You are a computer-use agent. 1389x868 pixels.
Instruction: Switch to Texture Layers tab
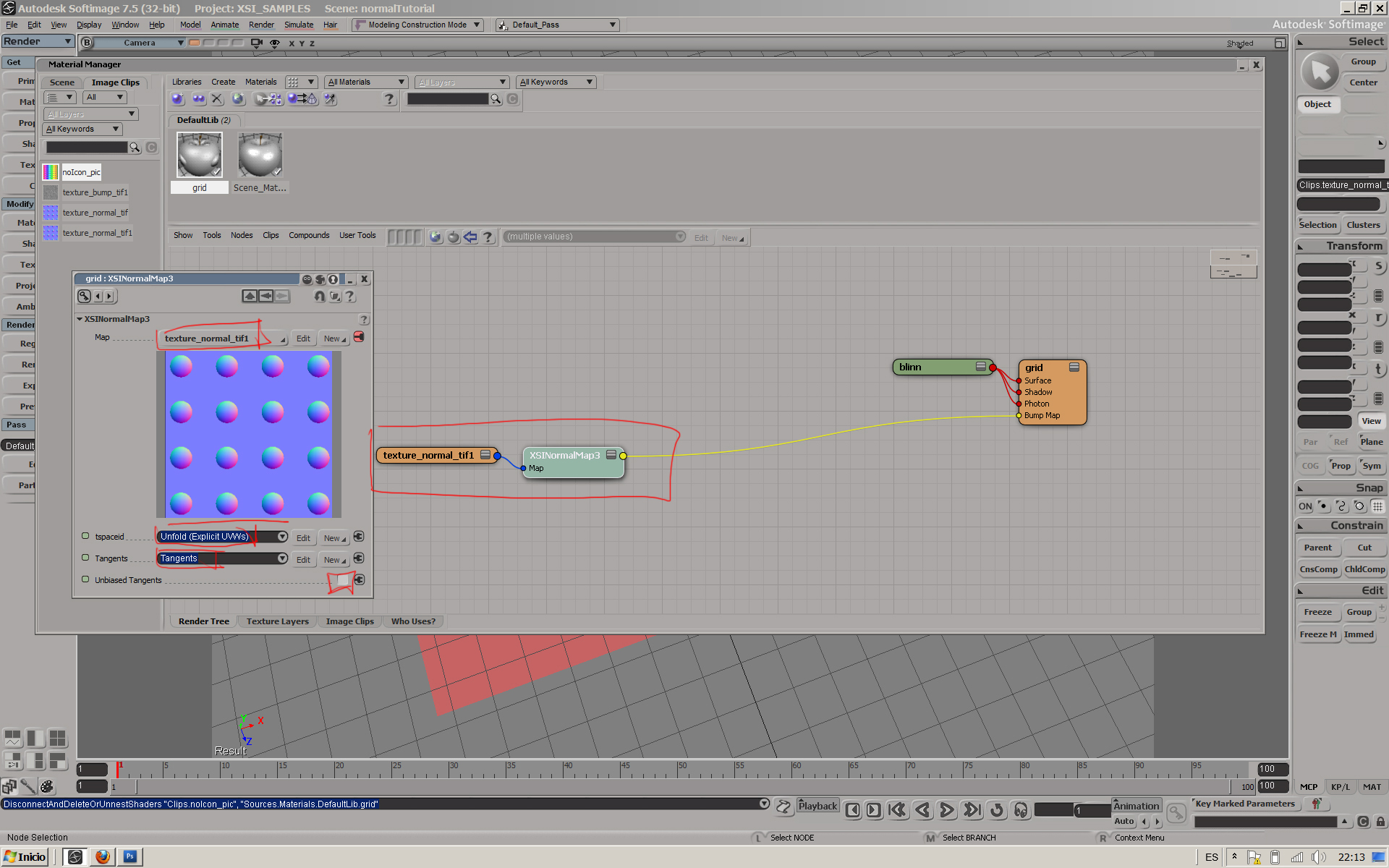pos(278,621)
